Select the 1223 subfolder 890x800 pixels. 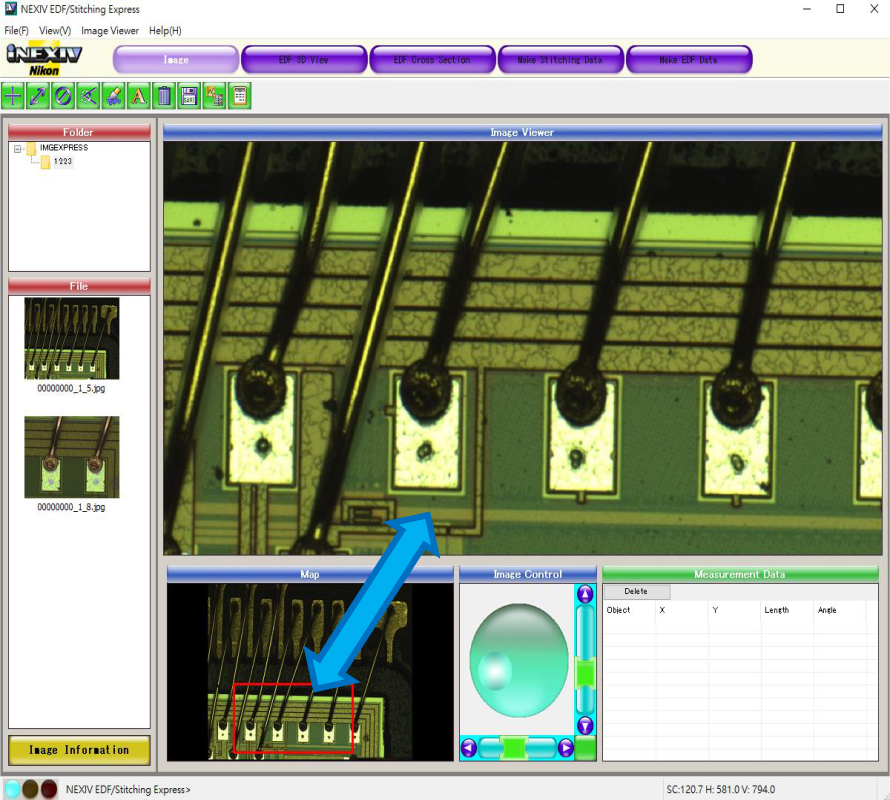[62, 162]
